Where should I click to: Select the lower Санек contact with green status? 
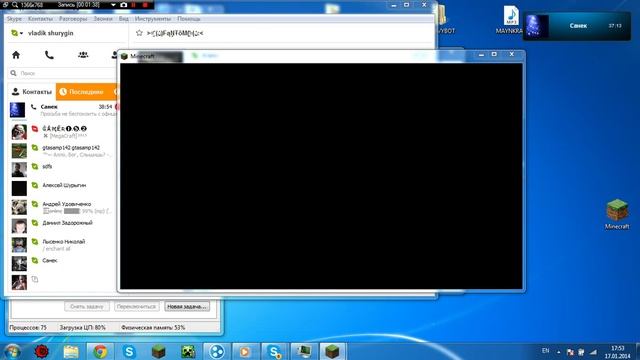64,263
